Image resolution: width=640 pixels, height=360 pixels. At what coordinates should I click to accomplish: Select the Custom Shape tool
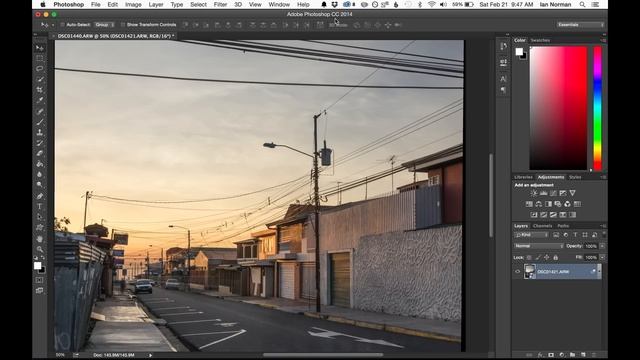[x=40, y=227]
